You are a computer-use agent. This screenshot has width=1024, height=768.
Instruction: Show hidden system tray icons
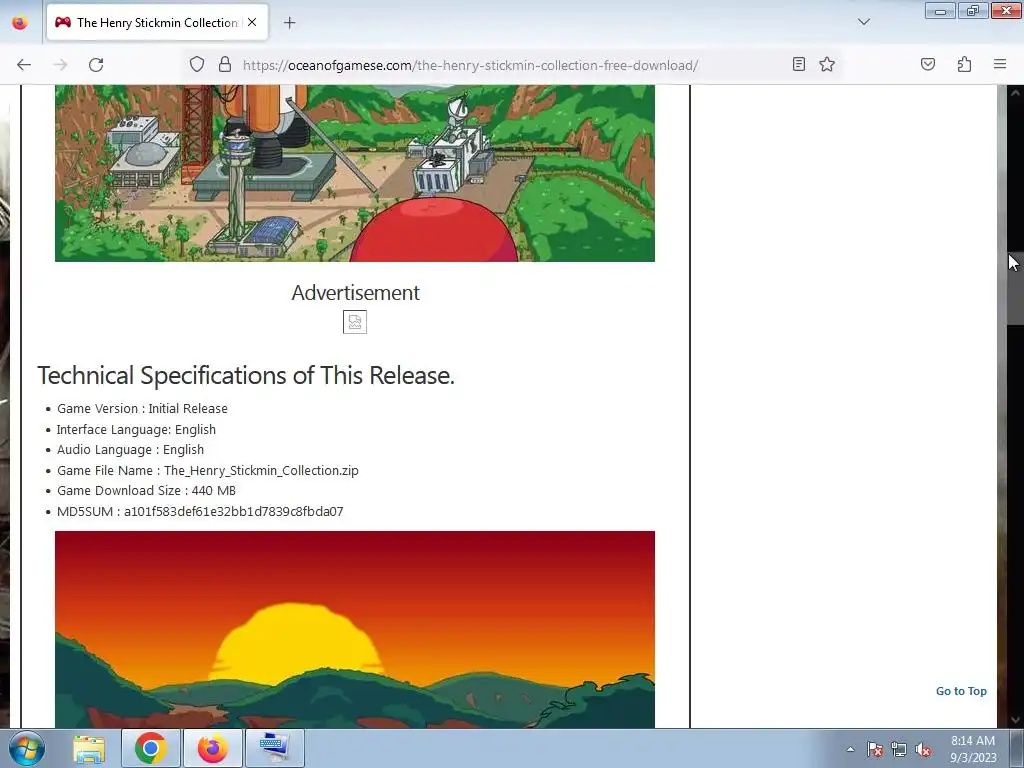tap(850, 749)
